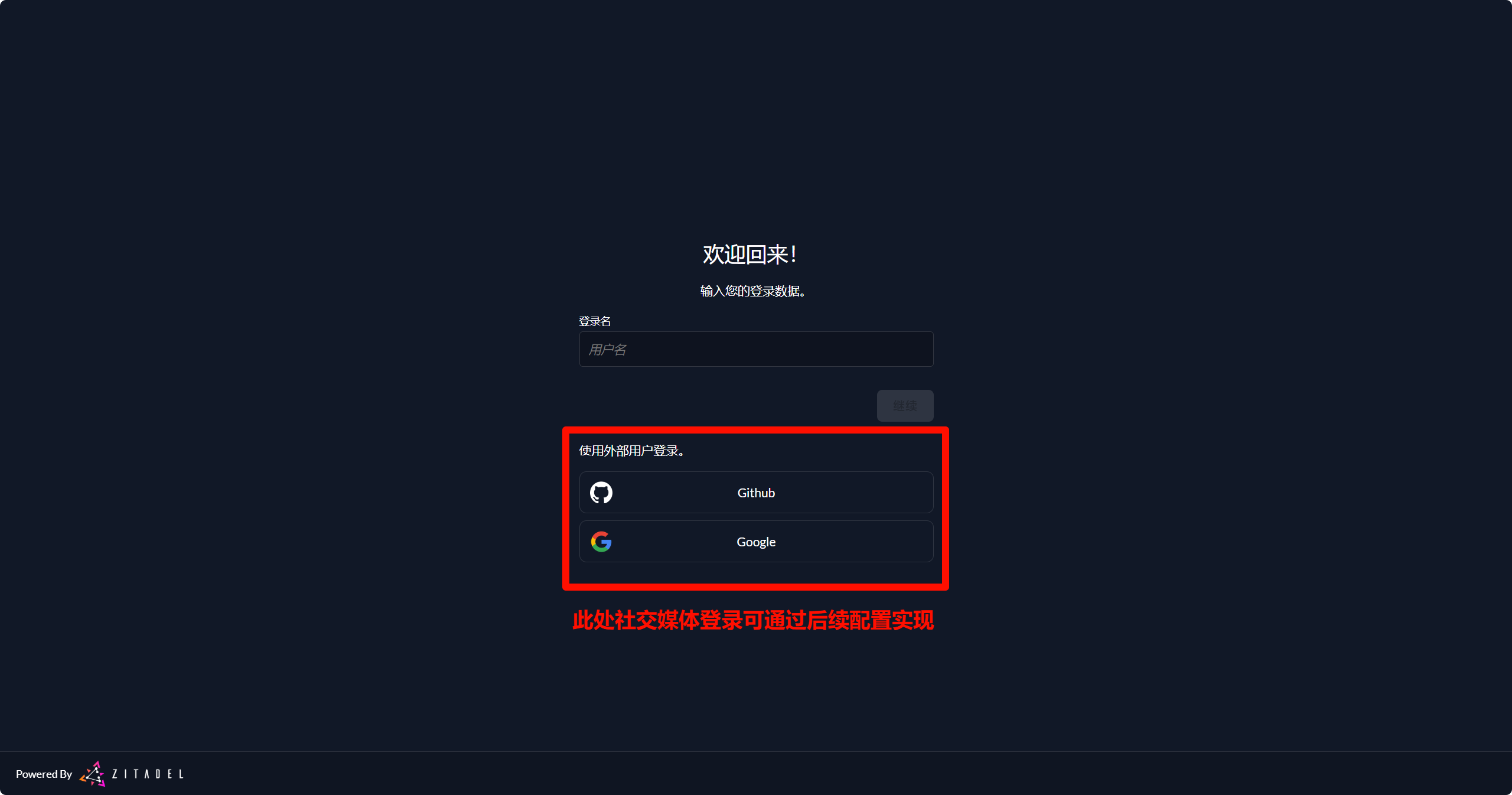This screenshot has height=795, width=1512.
Task: Click the ZITADEL triangle logo in footer
Action: (x=93, y=774)
